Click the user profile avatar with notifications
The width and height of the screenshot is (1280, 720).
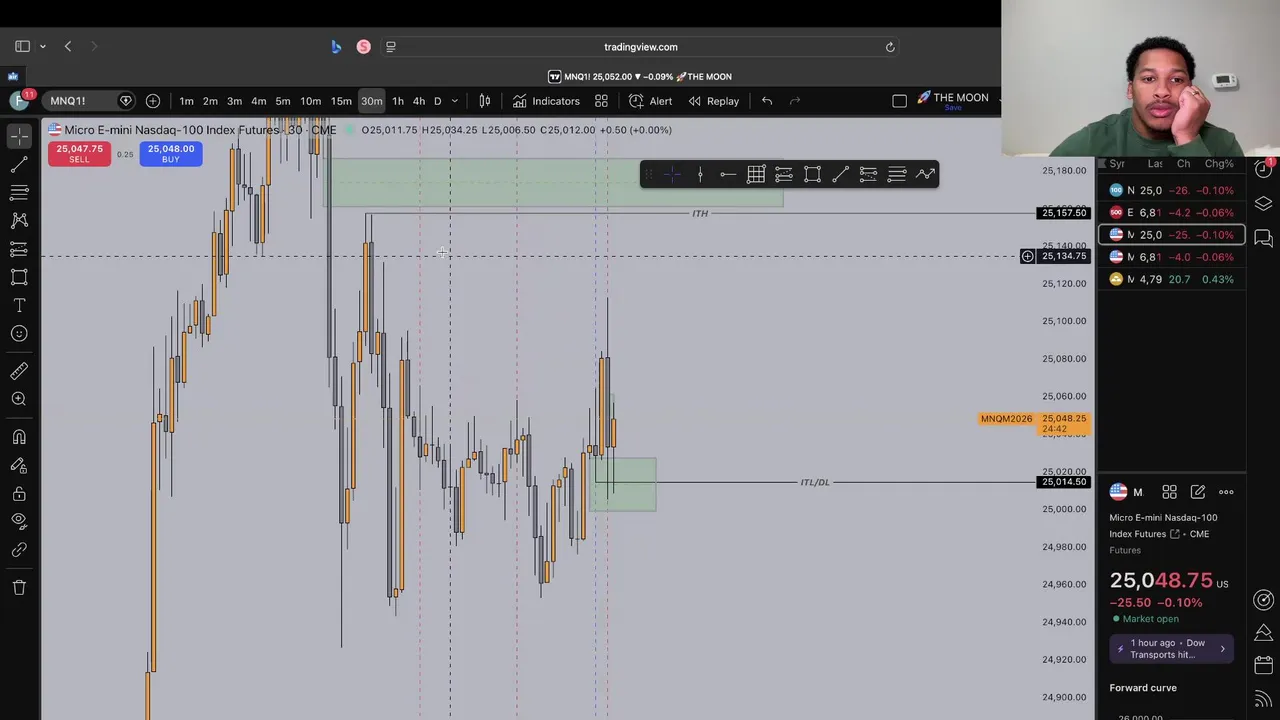[18, 101]
